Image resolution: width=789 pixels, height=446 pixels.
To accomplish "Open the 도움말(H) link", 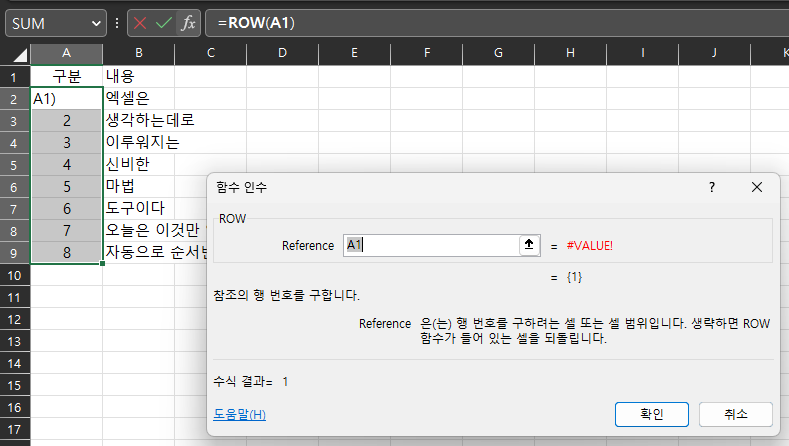I will [x=240, y=414].
